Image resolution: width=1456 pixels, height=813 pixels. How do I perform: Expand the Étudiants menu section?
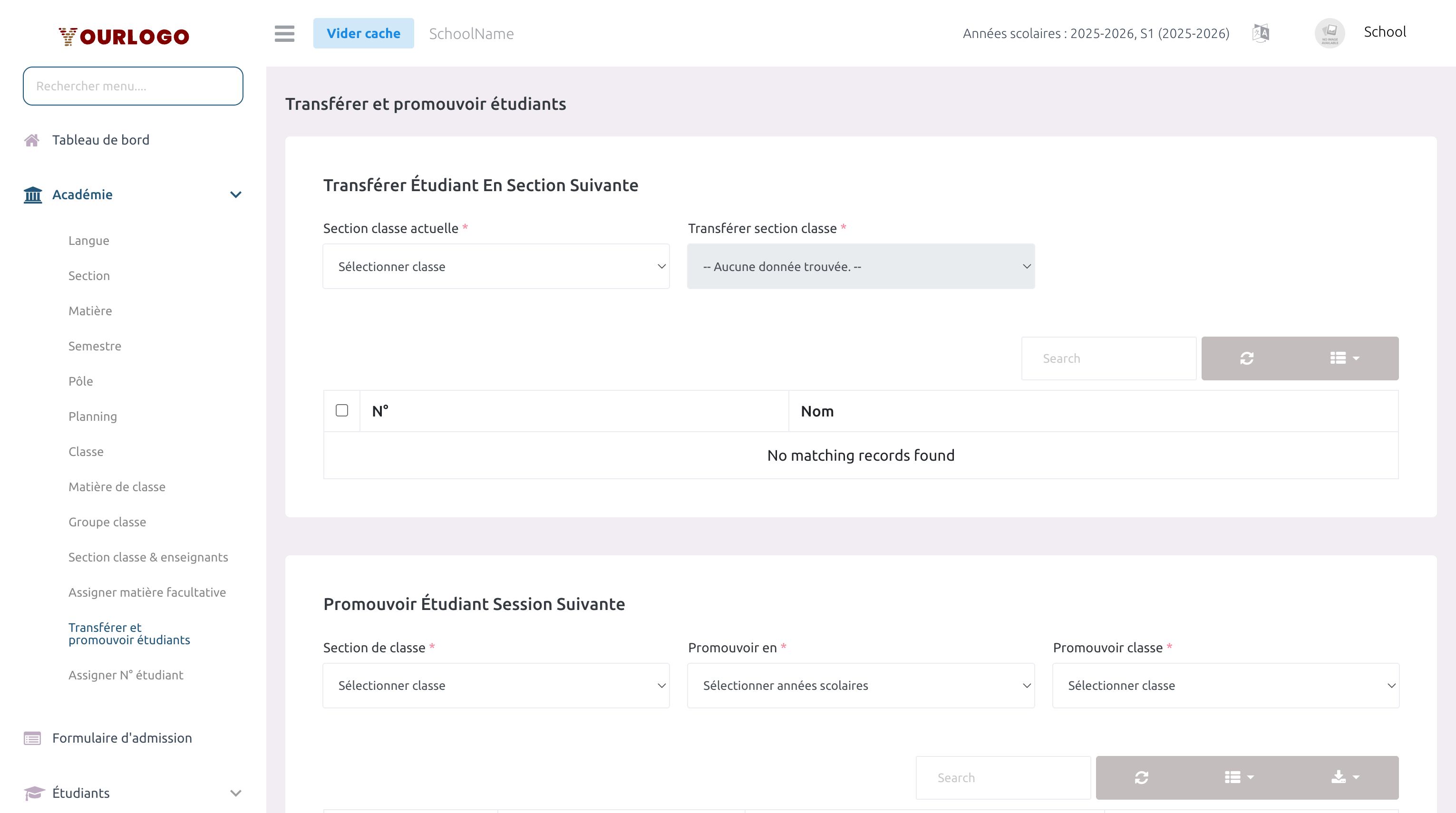pyautogui.click(x=236, y=793)
